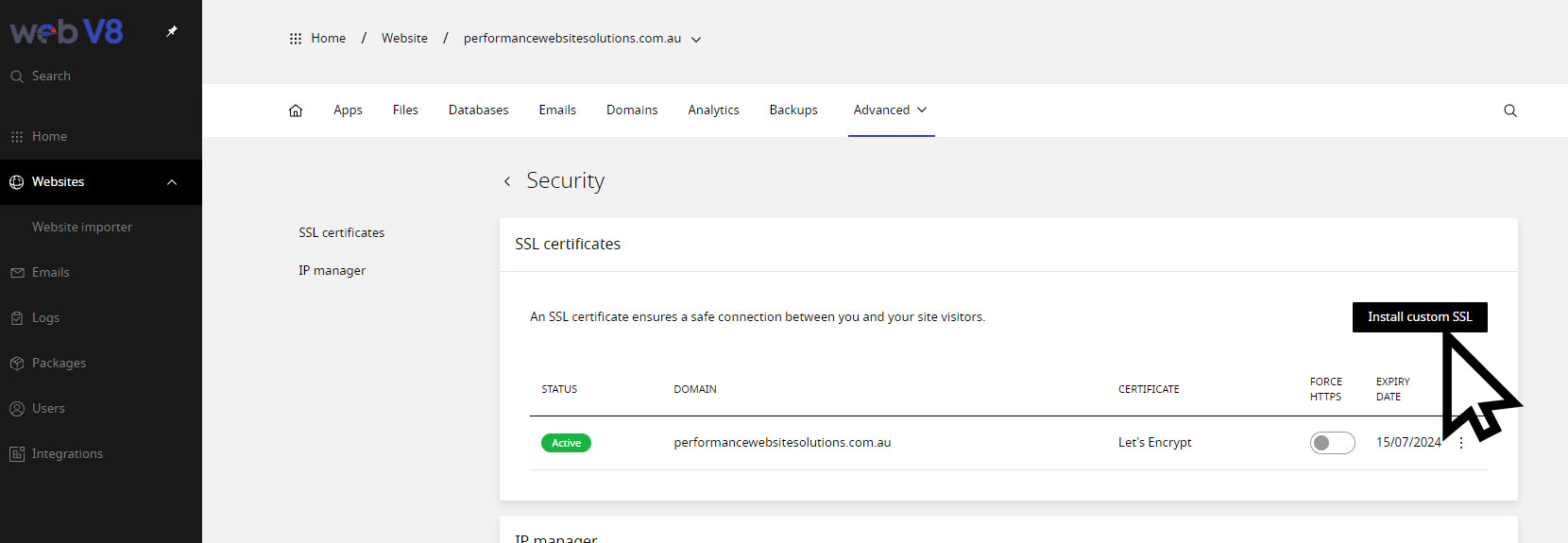Click the SSL certificates panel heading

pyautogui.click(x=568, y=245)
